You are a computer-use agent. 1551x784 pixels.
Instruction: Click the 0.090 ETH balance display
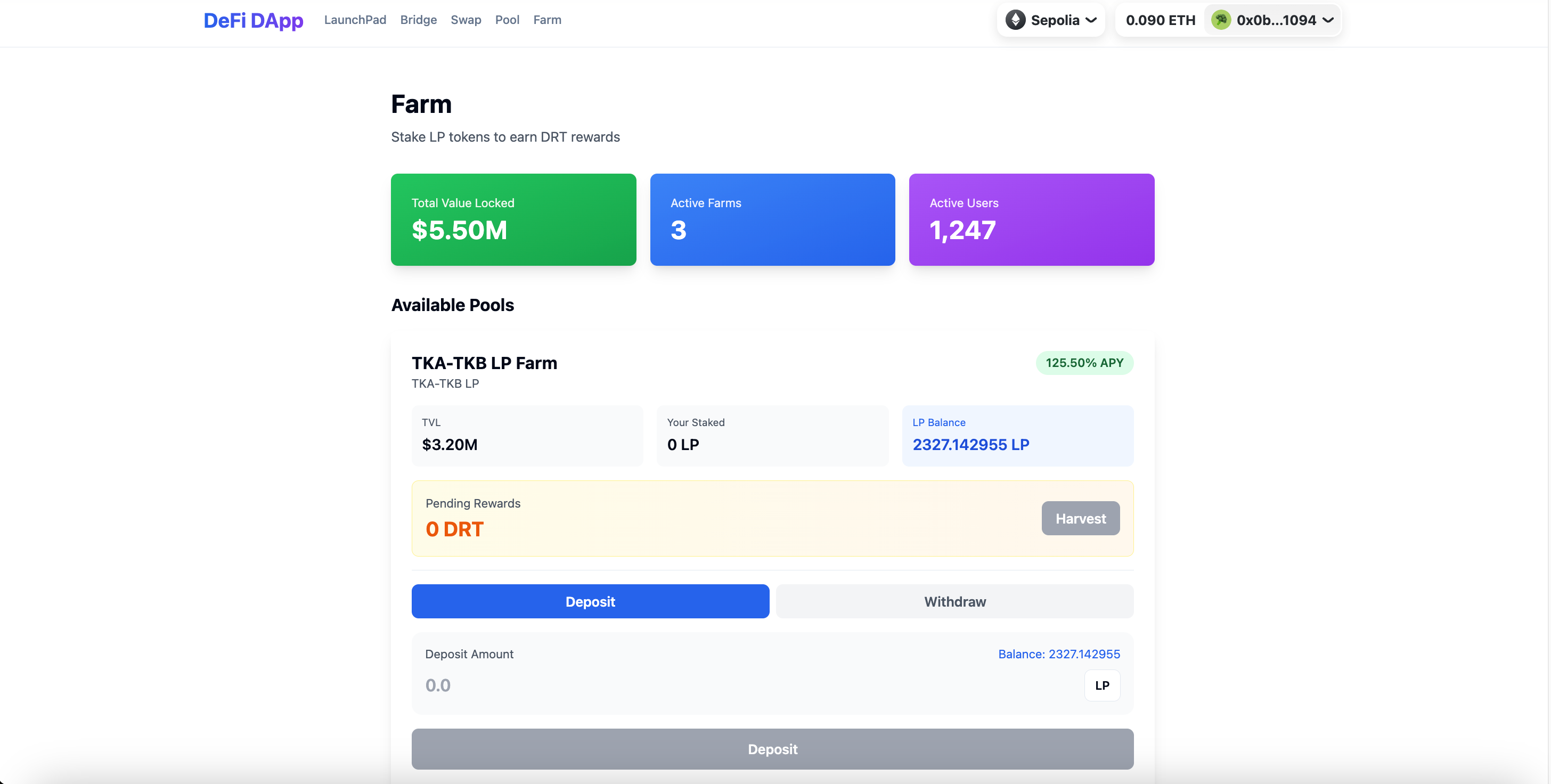pyautogui.click(x=1160, y=20)
